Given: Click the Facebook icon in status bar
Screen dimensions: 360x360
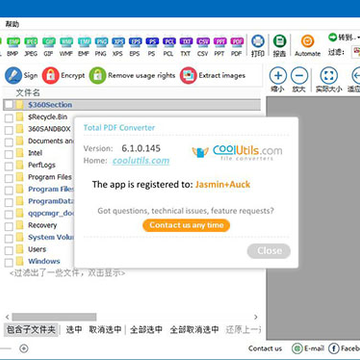Looking at the screenshot, I should [334, 349].
